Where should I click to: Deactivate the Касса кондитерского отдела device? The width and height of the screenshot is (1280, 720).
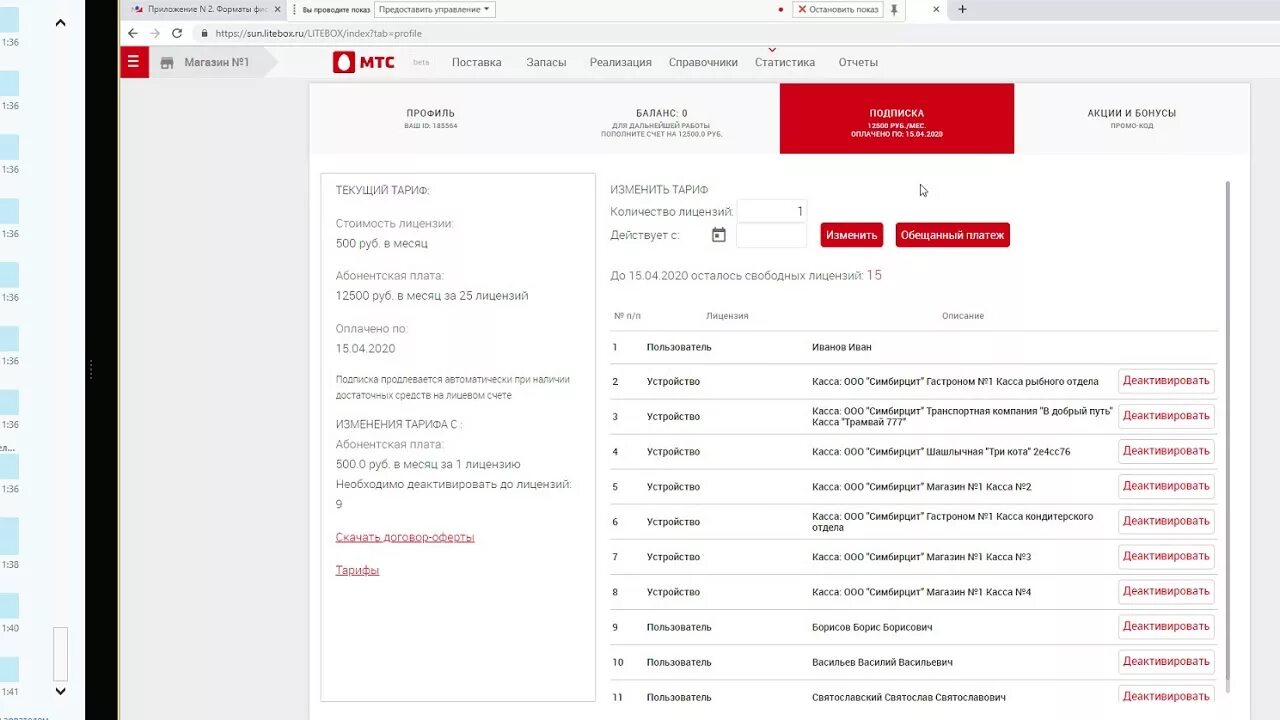pyautogui.click(x=1166, y=521)
